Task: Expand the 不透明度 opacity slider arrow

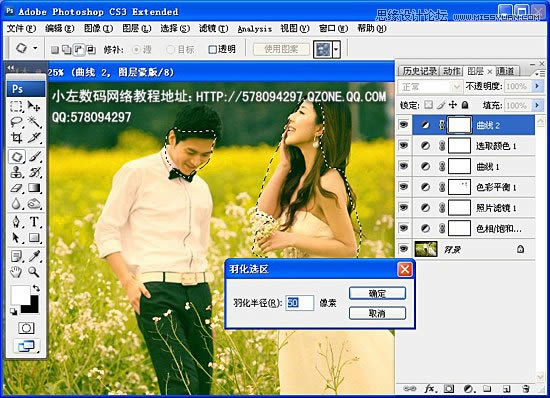Action: point(537,86)
